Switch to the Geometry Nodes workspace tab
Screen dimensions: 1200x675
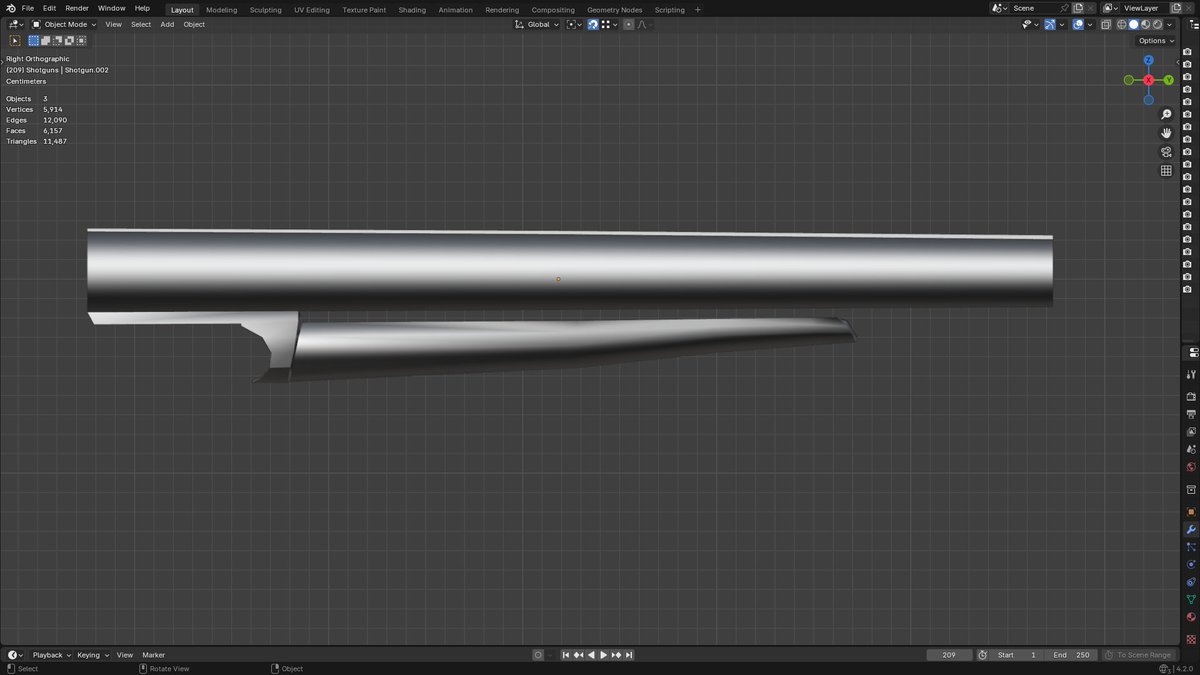tap(615, 9)
